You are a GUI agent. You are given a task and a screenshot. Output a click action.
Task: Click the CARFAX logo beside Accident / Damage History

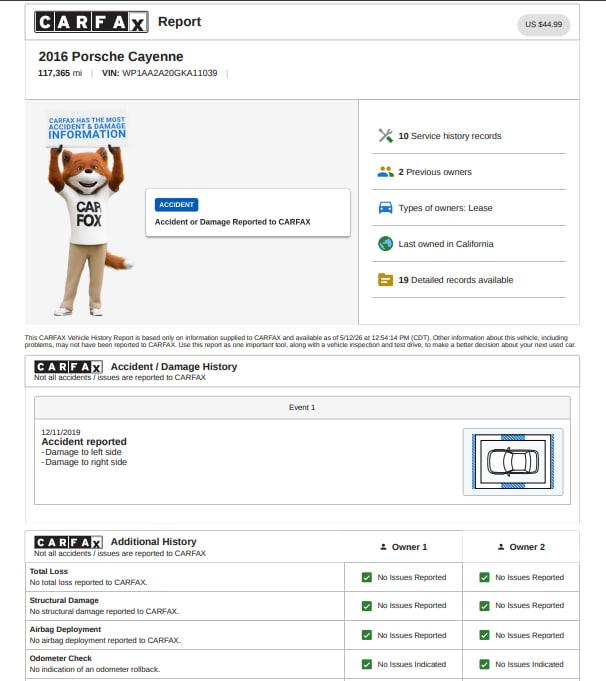pos(69,367)
